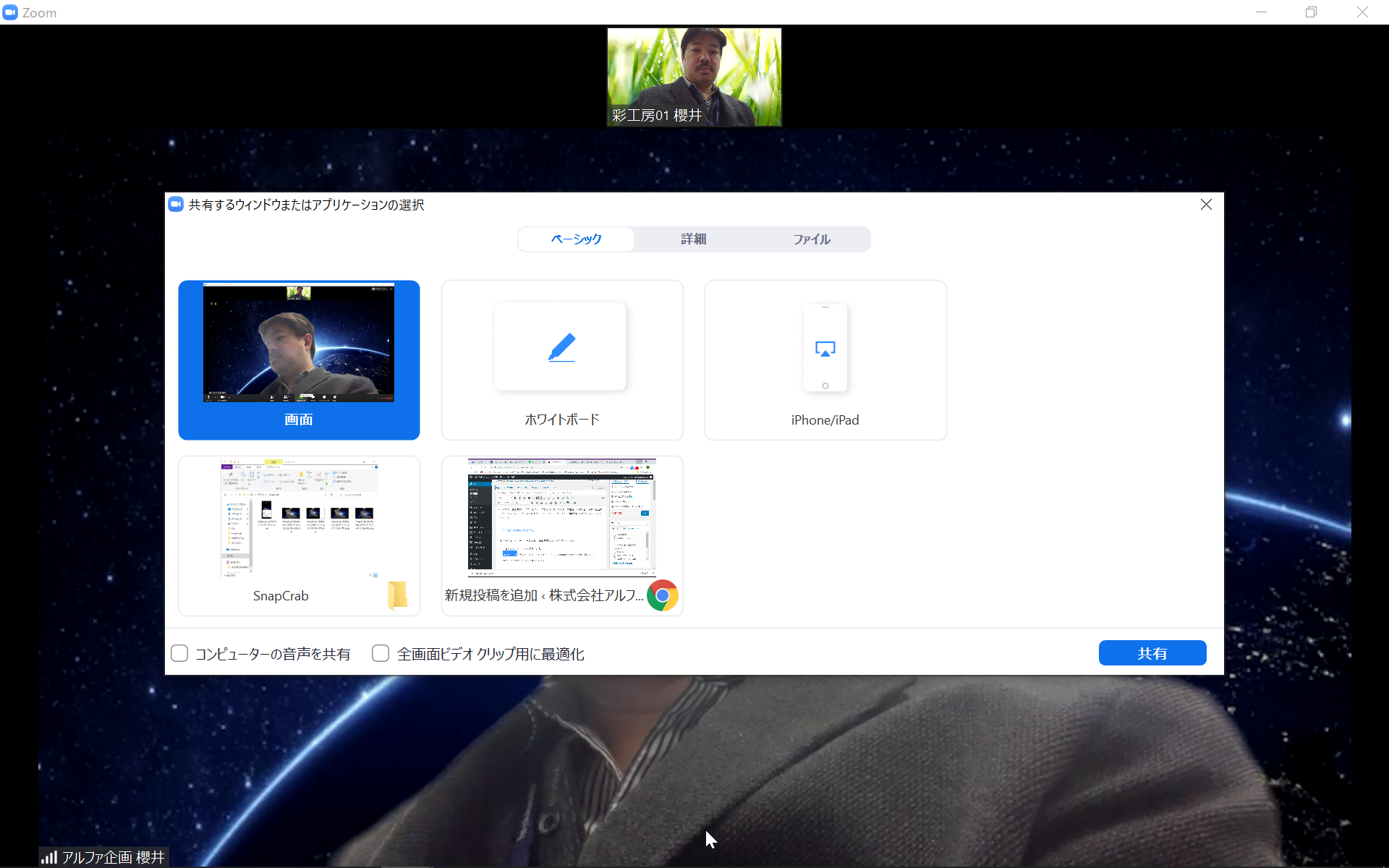Click the Chrome icon on the browser window tile
1389x868 pixels.
662,595
